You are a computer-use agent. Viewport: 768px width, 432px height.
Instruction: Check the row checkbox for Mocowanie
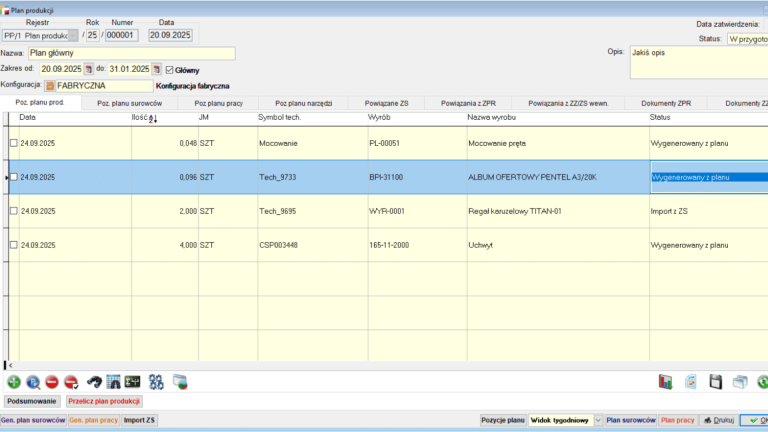click(13, 143)
